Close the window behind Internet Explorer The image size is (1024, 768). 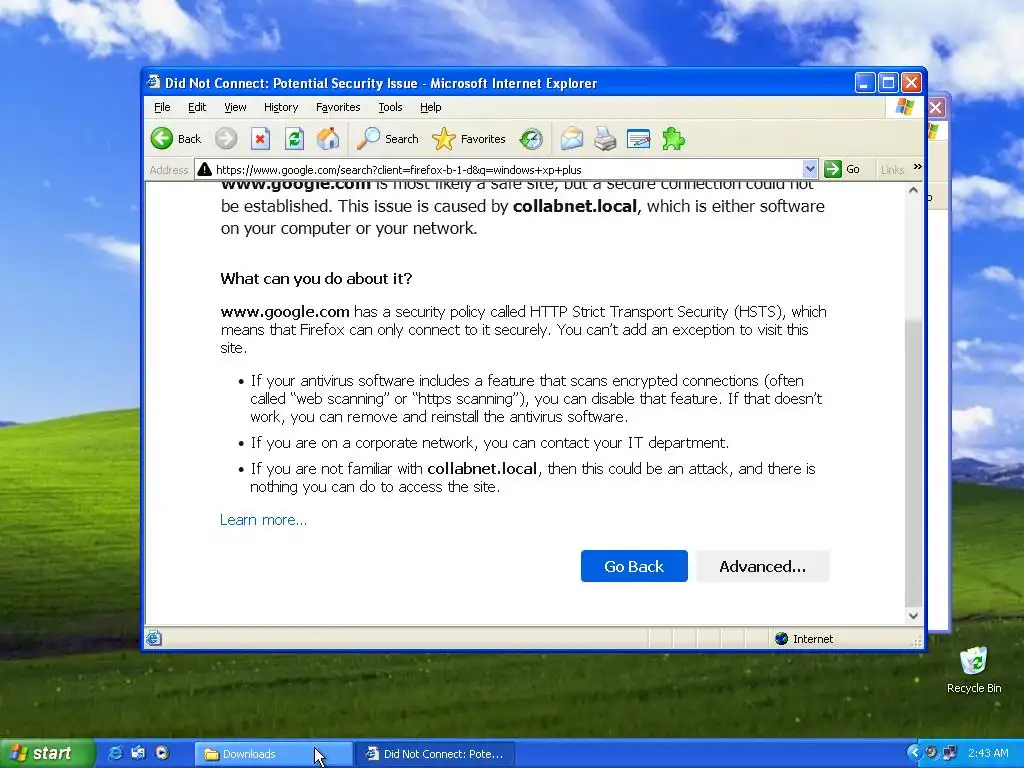click(x=936, y=107)
